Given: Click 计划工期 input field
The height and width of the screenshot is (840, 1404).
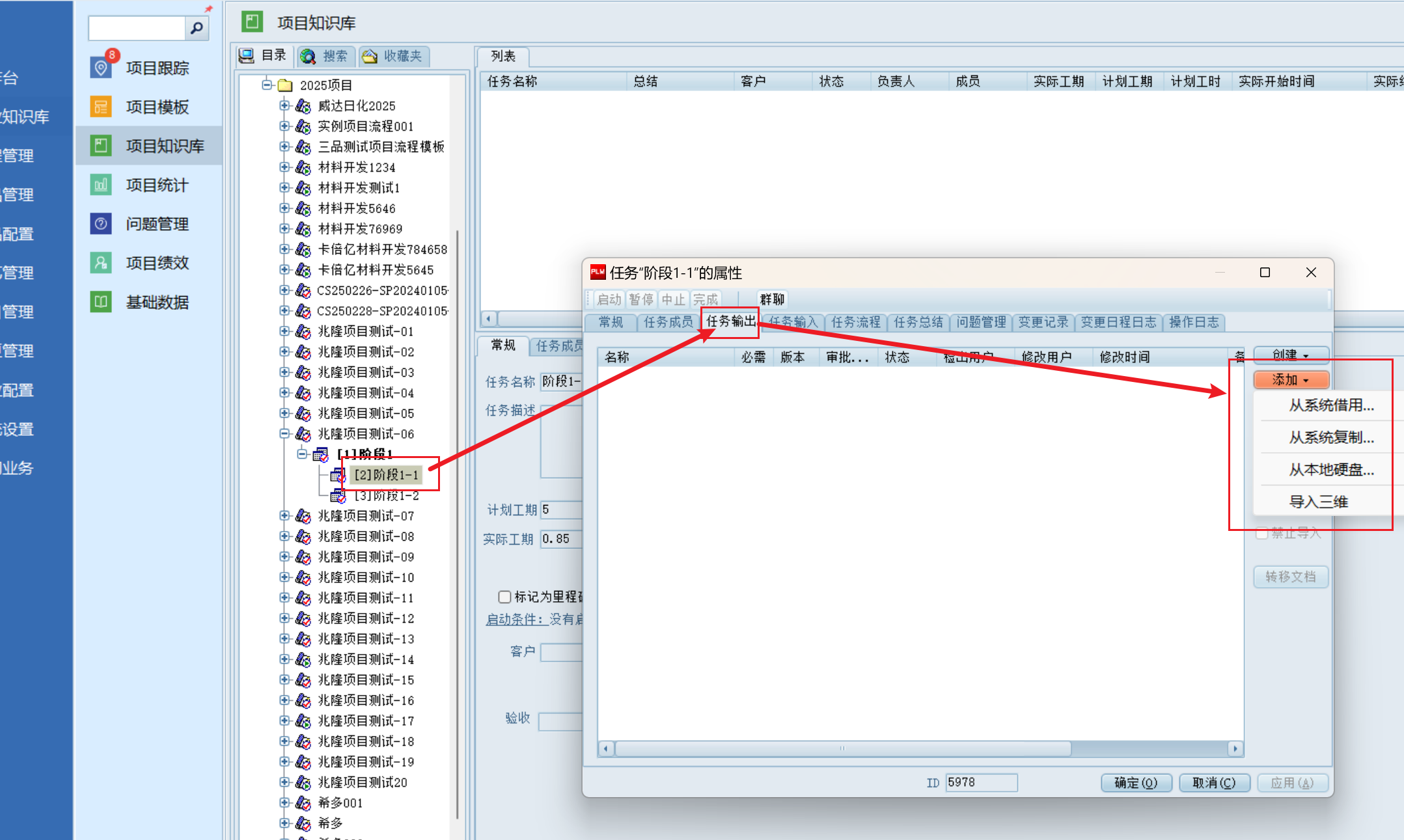Looking at the screenshot, I should [x=562, y=509].
